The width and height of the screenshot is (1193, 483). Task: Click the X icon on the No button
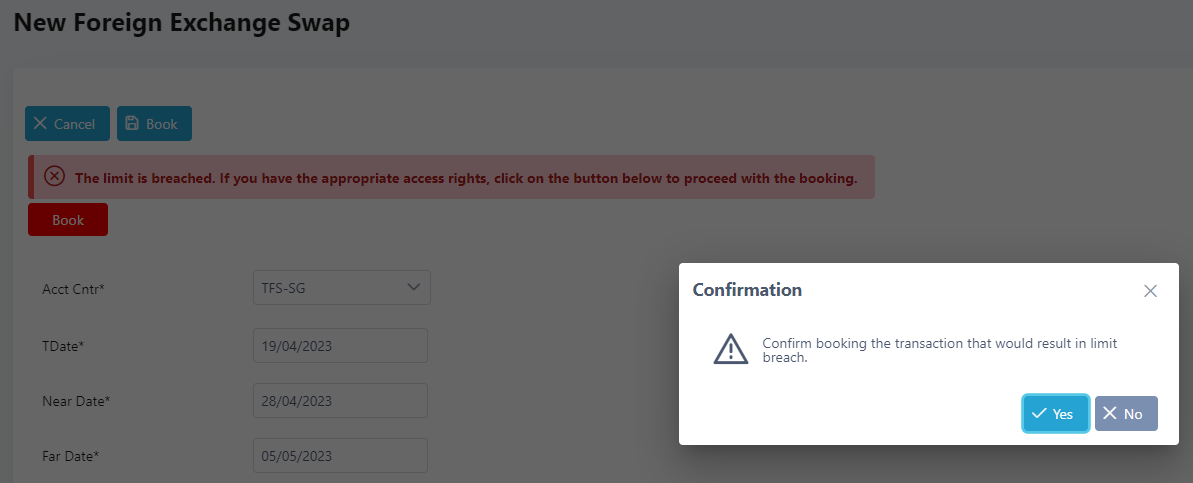pyautogui.click(x=1110, y=414)
